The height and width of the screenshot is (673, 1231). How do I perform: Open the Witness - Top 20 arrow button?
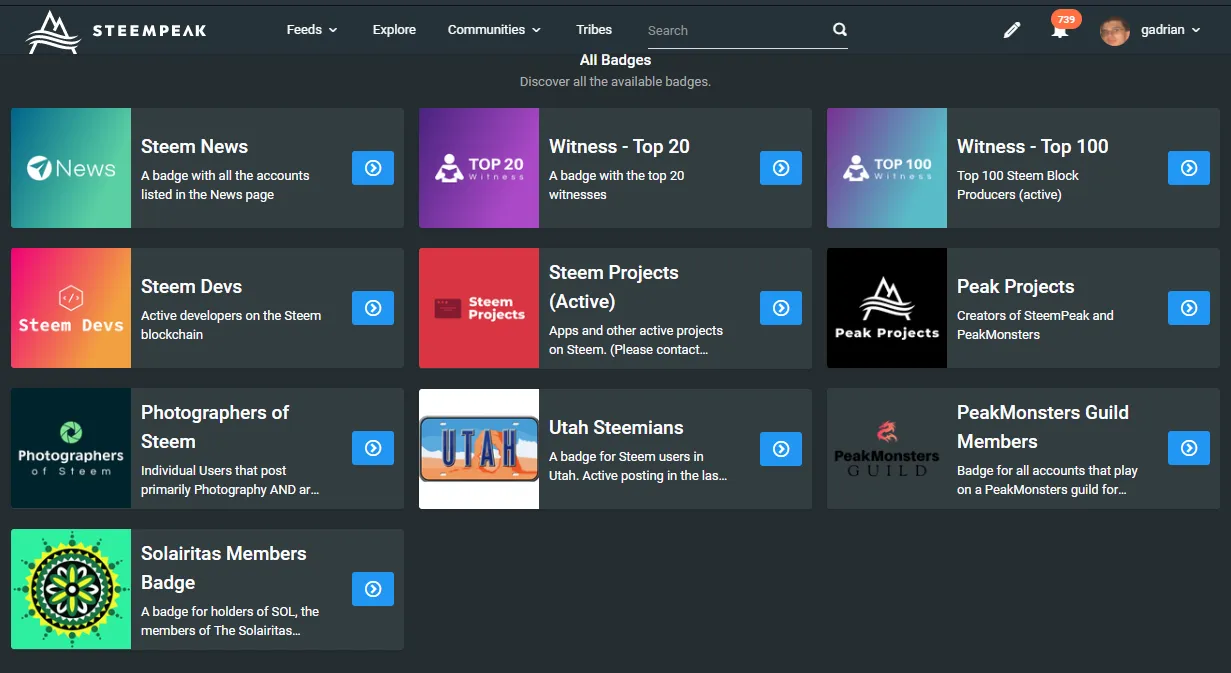781,168
